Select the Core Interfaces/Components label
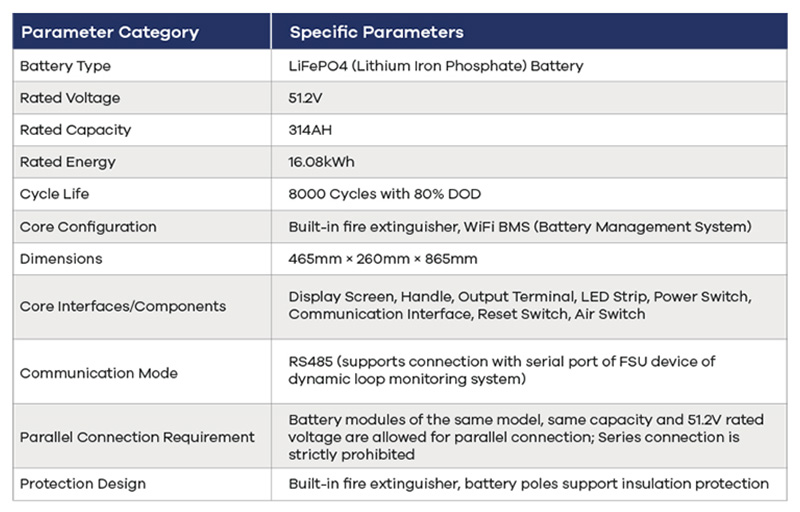This screenshot has width=800, height=512. [123, 306]
